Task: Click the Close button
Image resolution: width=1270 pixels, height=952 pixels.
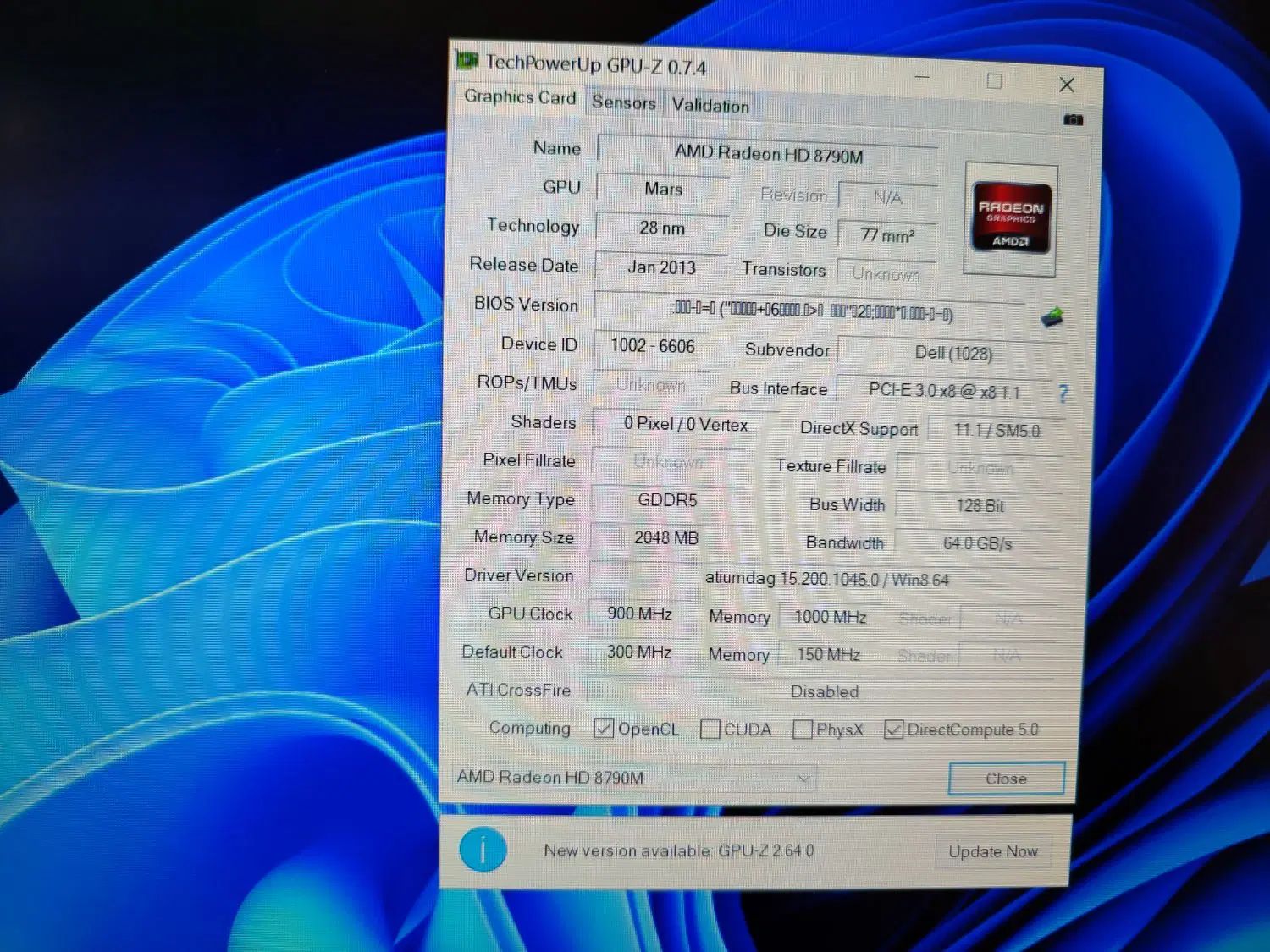Action: (1007, 779)
